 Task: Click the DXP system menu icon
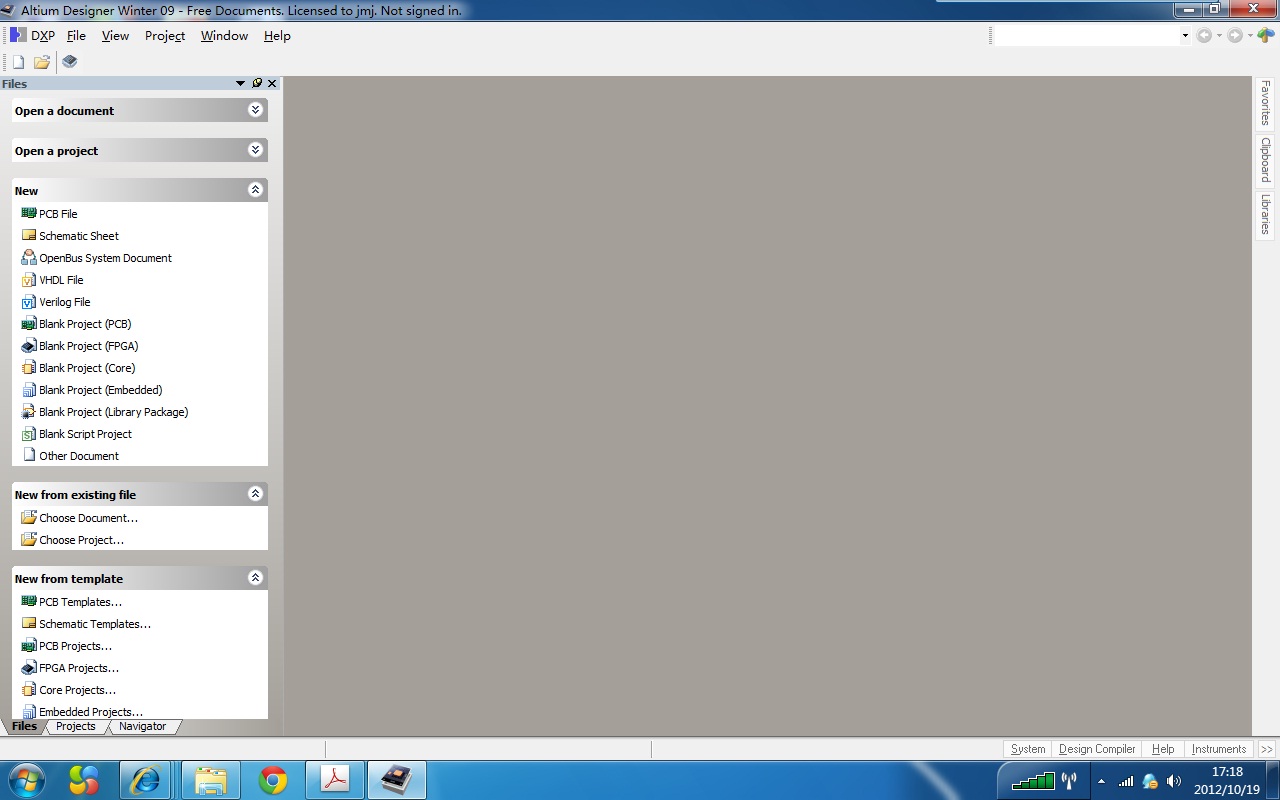click(x=18, y=35)
